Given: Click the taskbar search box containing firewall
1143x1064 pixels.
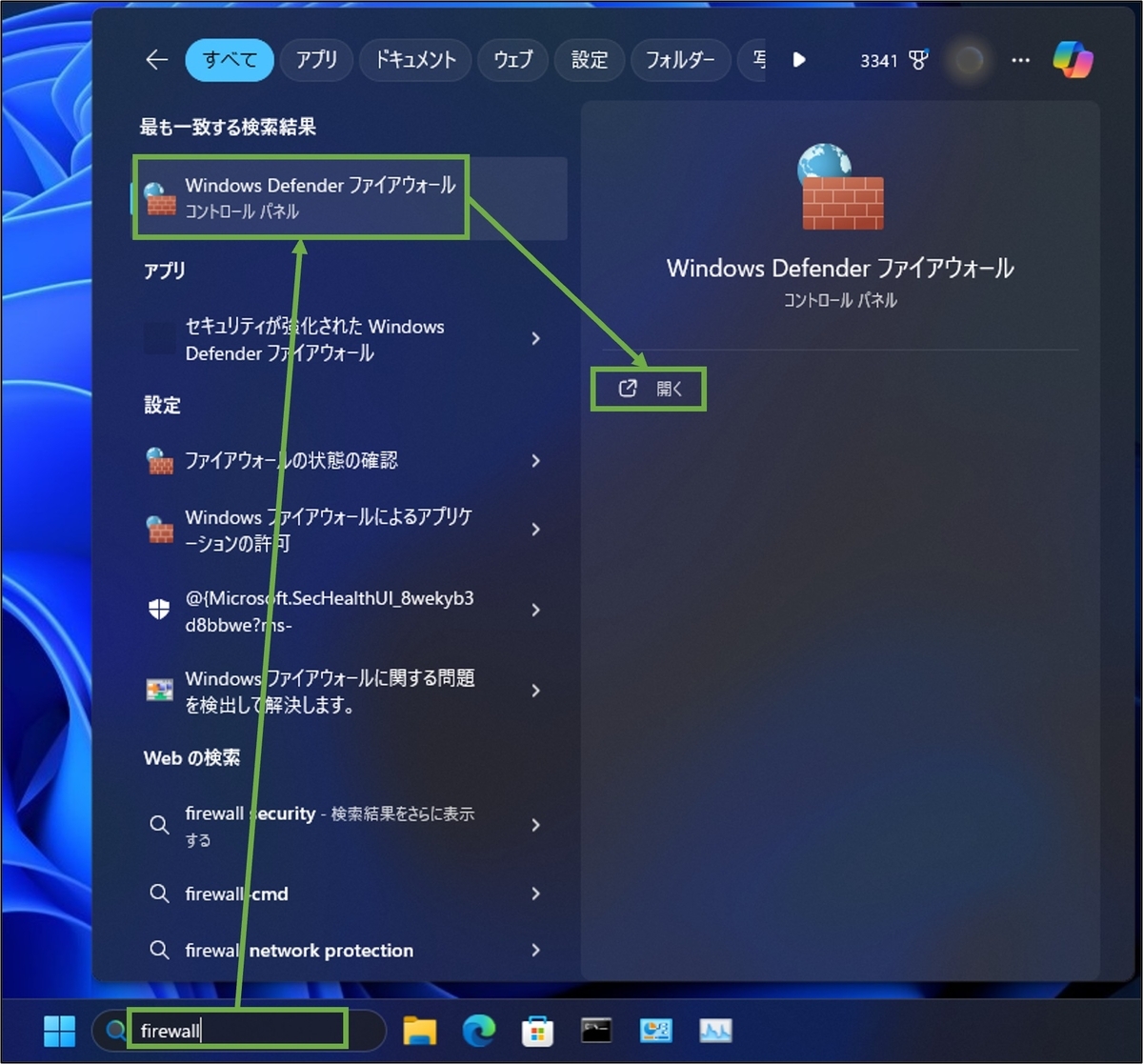Looking at the screenshot, I should [238, 1030].
